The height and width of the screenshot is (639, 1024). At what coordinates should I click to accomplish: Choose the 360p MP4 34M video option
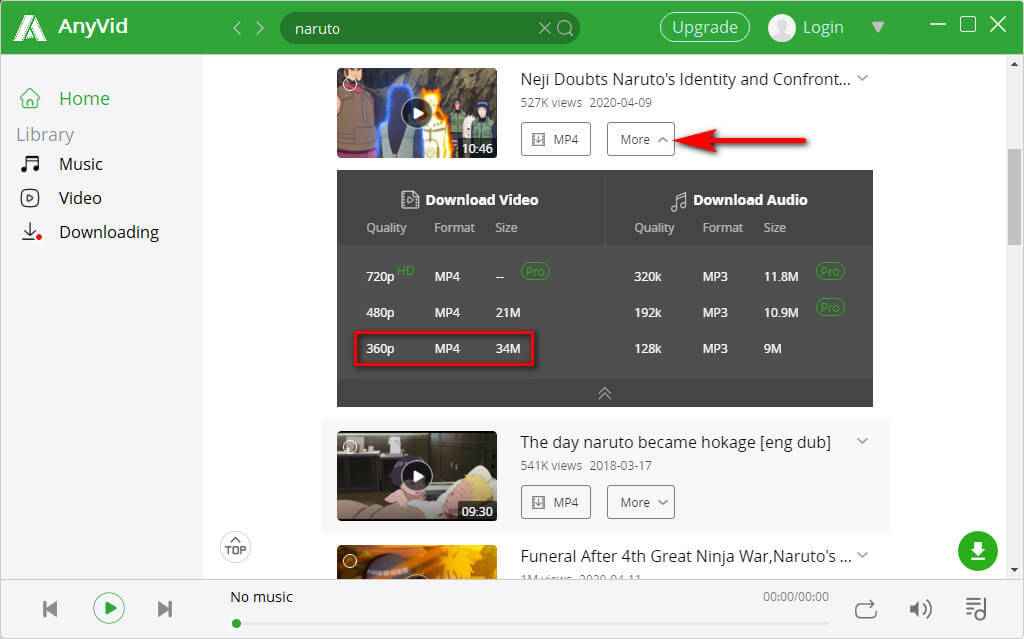(444, 348)
